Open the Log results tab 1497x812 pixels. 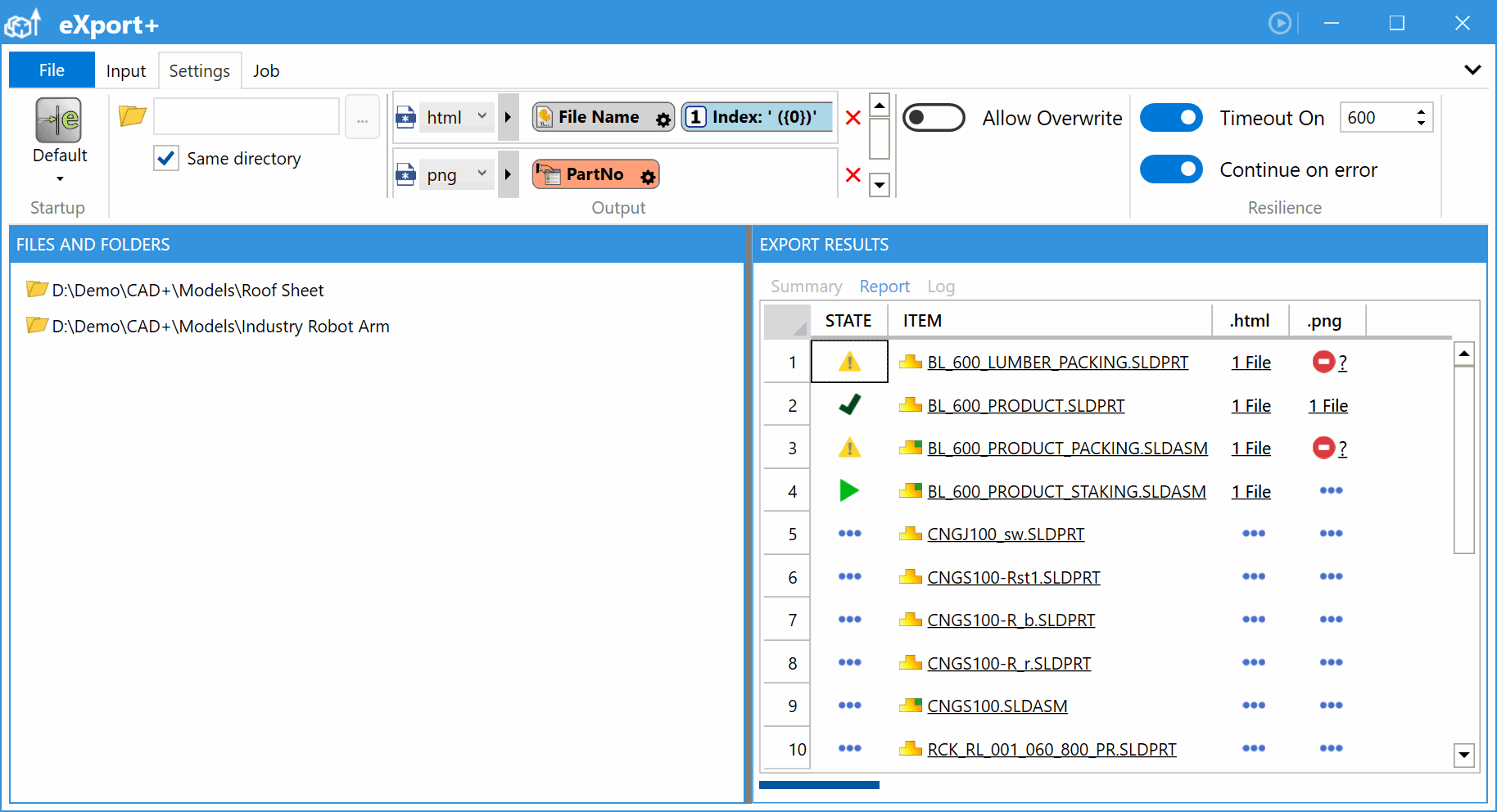tap(941, 286)
